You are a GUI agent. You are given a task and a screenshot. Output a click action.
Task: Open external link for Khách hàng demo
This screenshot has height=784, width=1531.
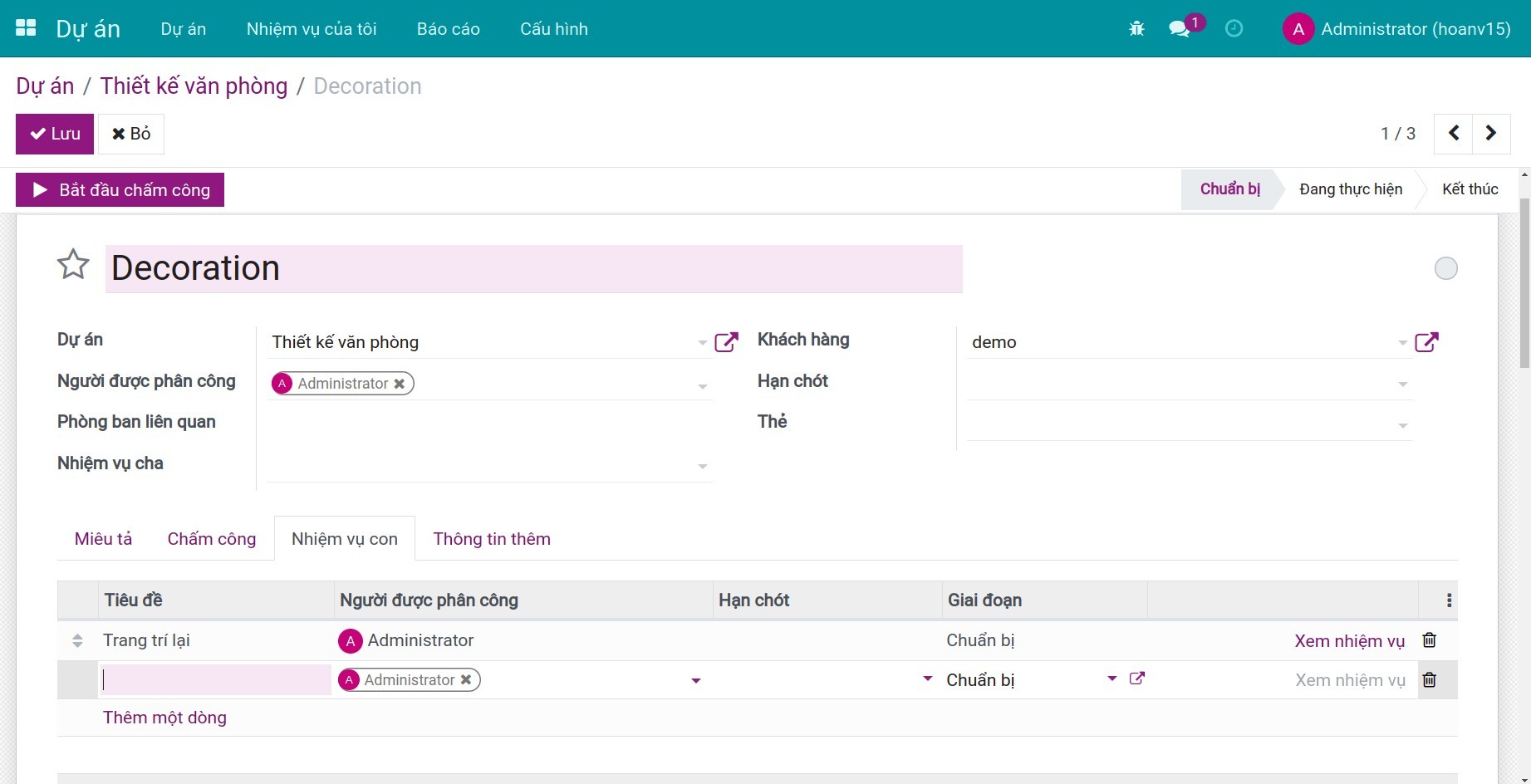(1426, 342)
